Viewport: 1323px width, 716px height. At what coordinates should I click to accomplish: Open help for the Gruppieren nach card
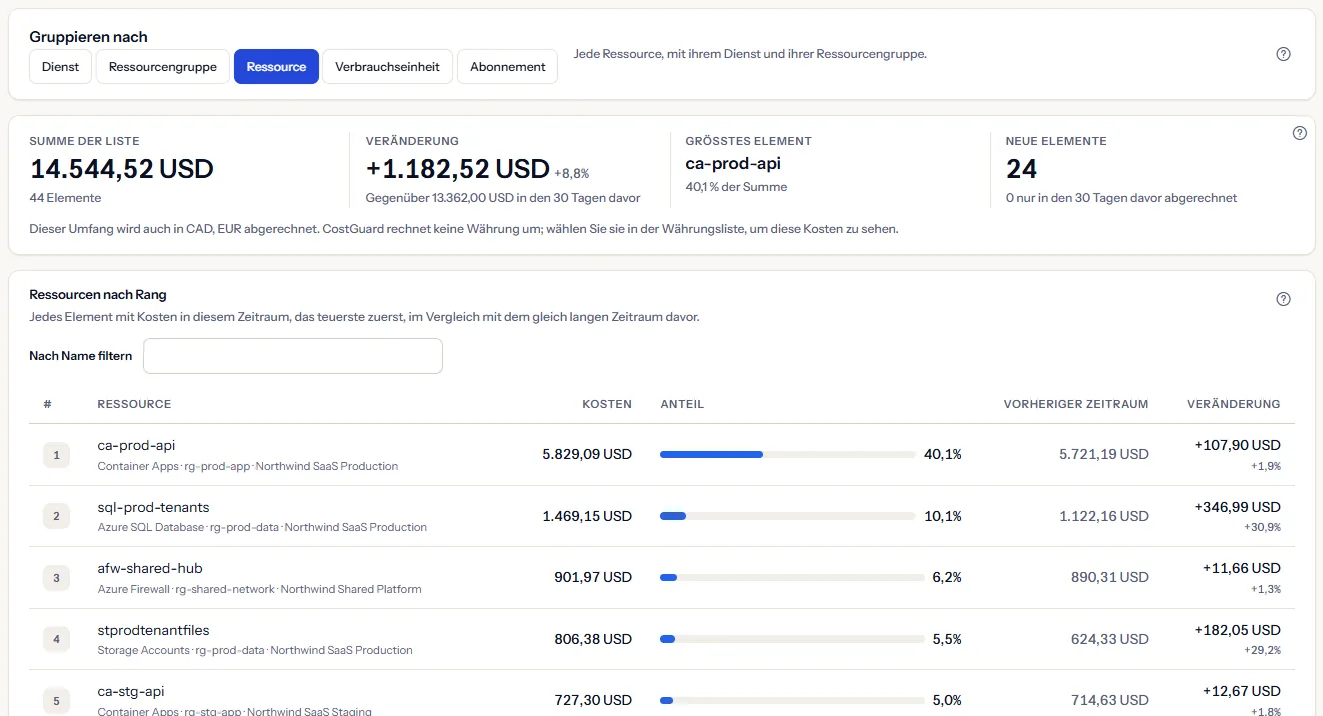coord(1284,54)
